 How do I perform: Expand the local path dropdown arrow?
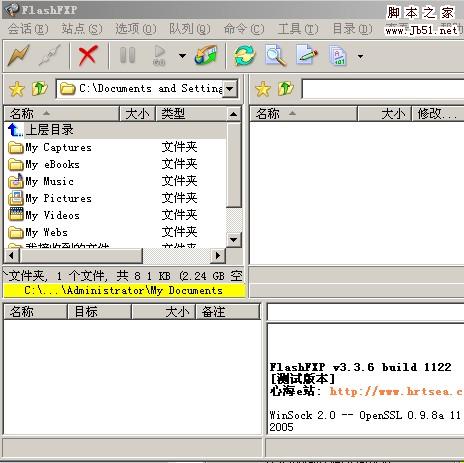(x=230, y=89)
